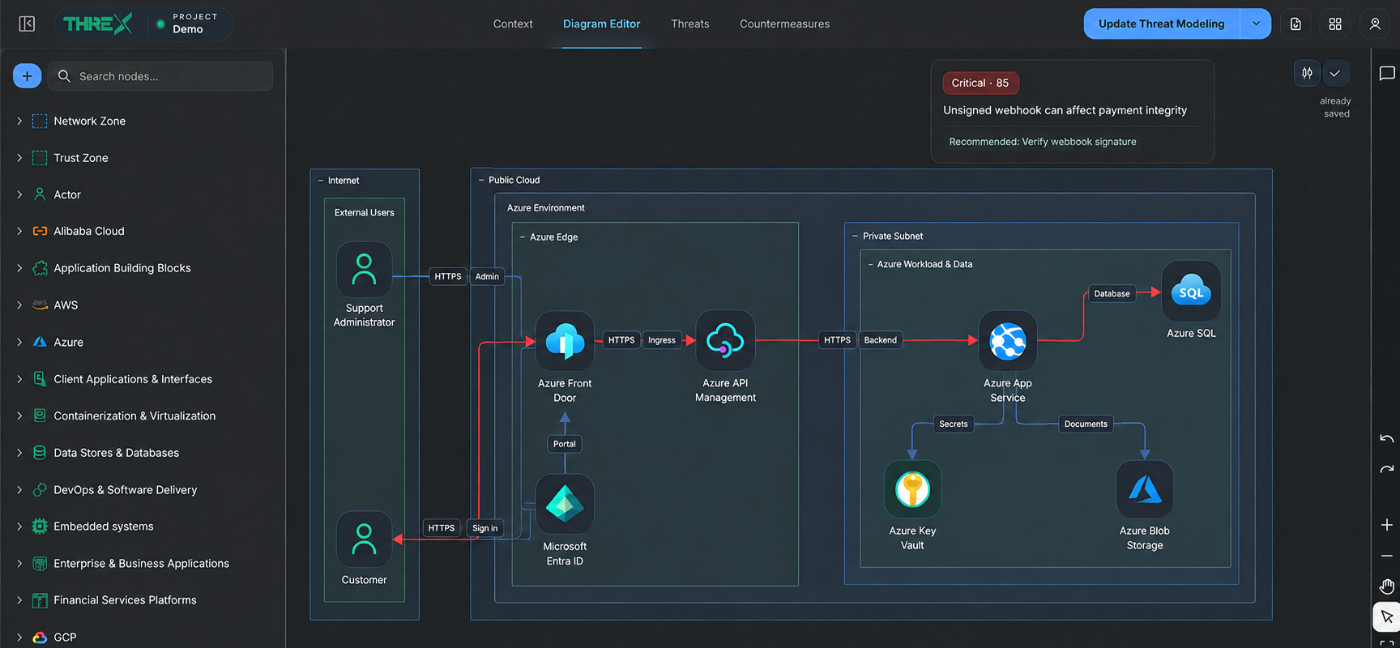Click the Client Applications & Interfaces label
The height and width of the screenshot is (648, 1400).
tap(133, 379)
